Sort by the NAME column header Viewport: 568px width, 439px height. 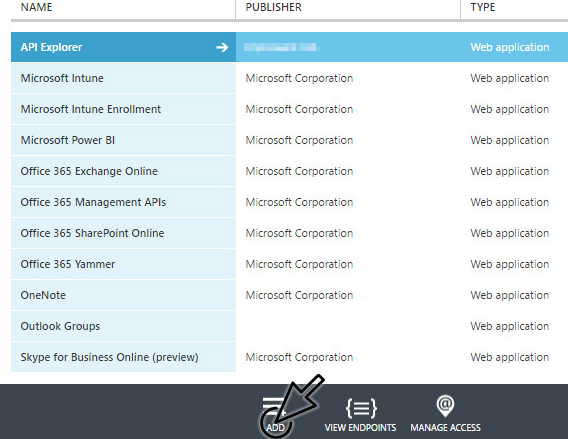pos(36,7)
